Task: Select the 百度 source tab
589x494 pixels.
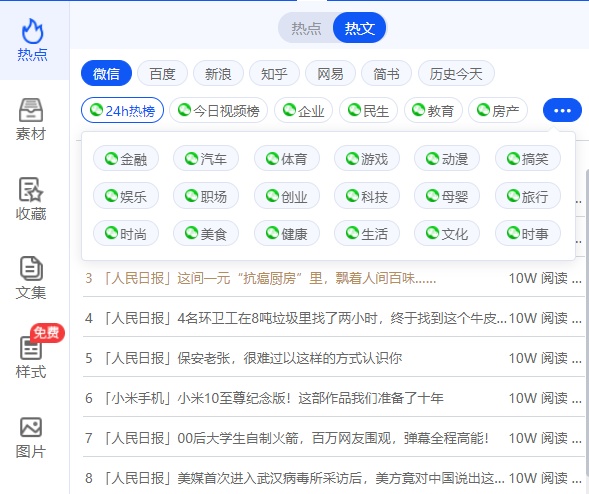Action: pyautogui.click(x=162, y=74)
